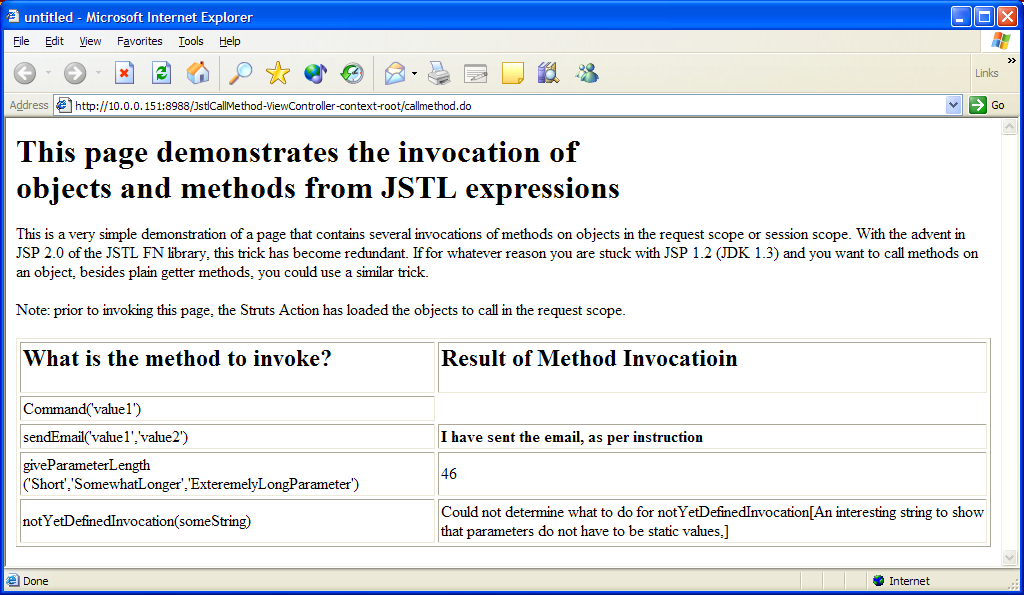Click the Back navigation button

coord(25,73)
